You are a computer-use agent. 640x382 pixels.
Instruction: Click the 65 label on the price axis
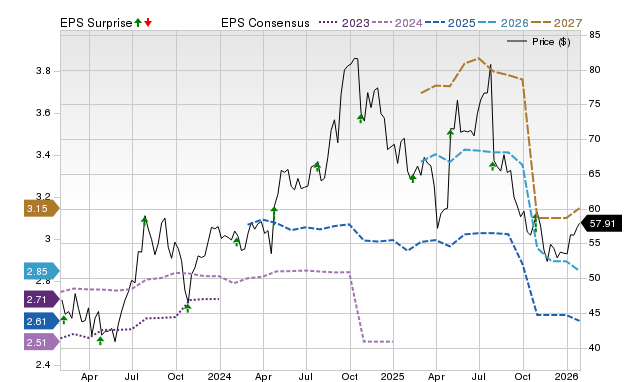pyautogui.click(x=595, y=174)
